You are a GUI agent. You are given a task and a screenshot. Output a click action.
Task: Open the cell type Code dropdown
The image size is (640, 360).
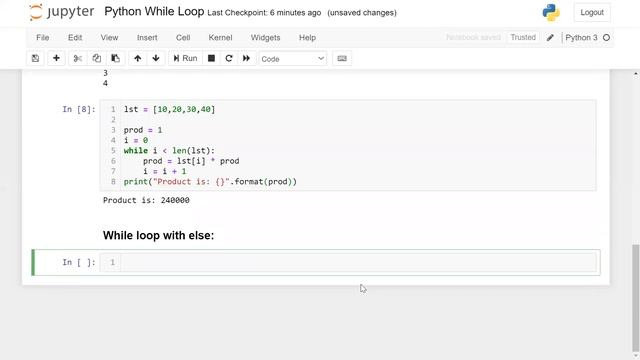click(293, 59)
